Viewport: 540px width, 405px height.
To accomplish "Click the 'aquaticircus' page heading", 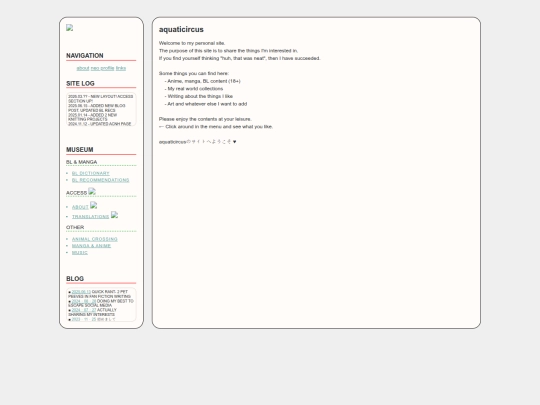I will point(181,30).
